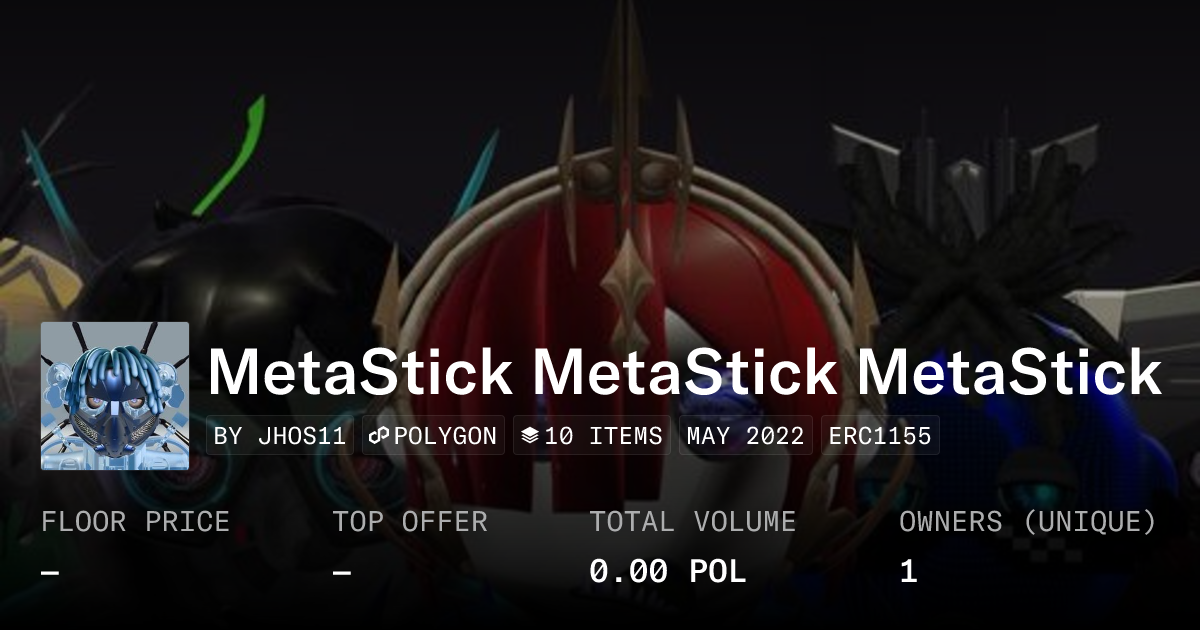The image size is (1200, 630).
Task: Click the FLOOR PRICE label
Action: click(x=135, y=522)
